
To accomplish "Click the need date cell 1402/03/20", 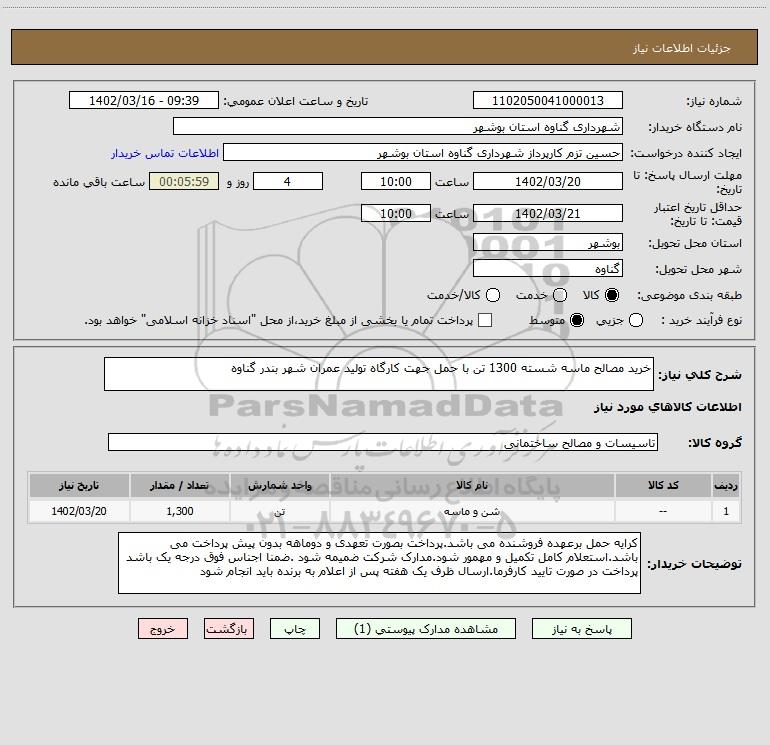I will pos(79,511).
